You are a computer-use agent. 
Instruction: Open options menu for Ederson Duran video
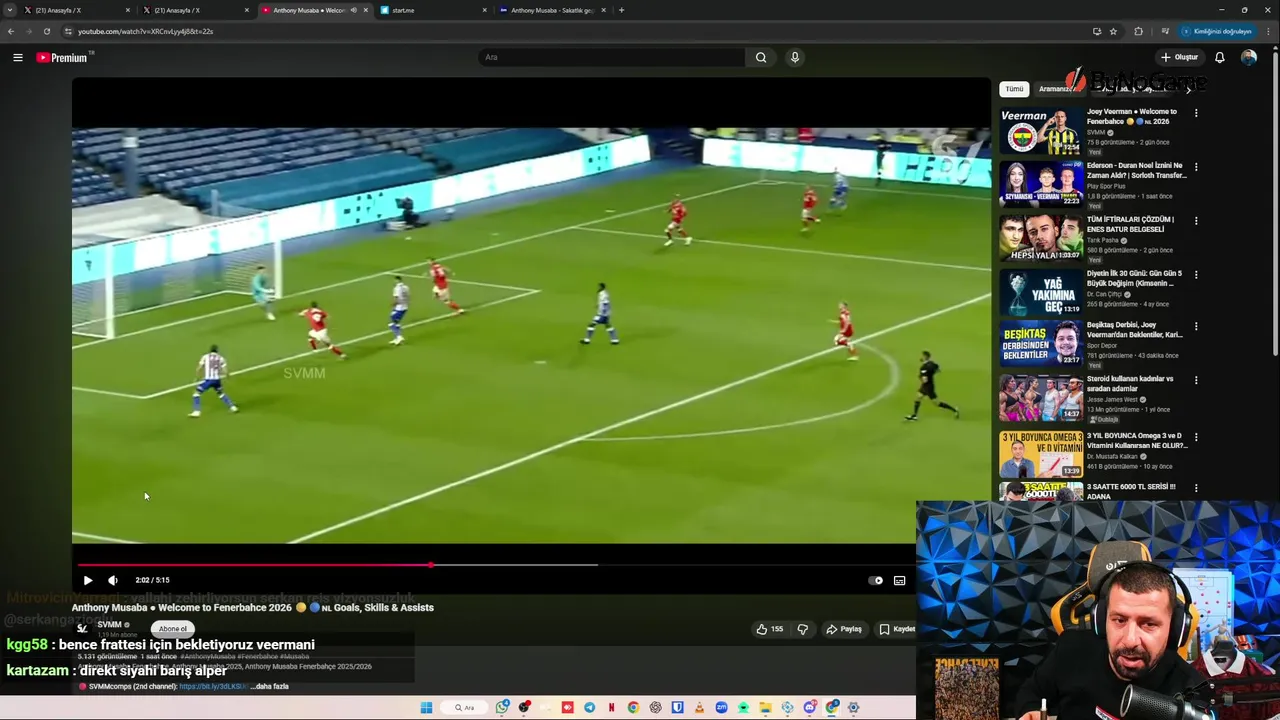click(x=1196, y=167)
